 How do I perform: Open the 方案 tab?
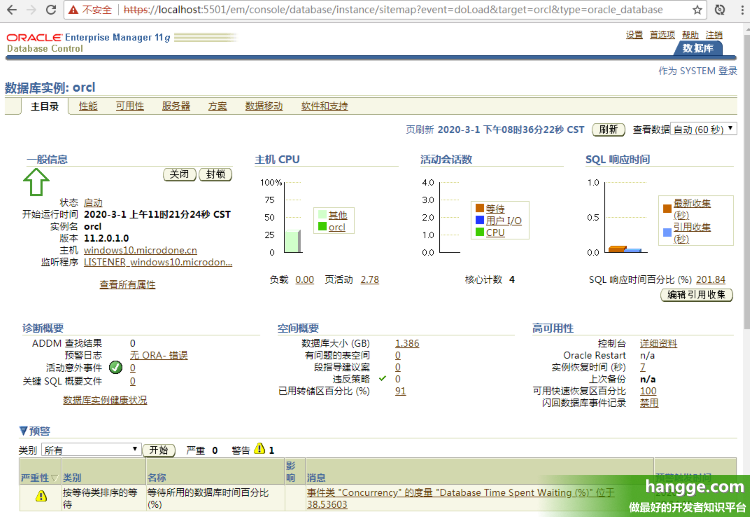(x=218, y=106)
